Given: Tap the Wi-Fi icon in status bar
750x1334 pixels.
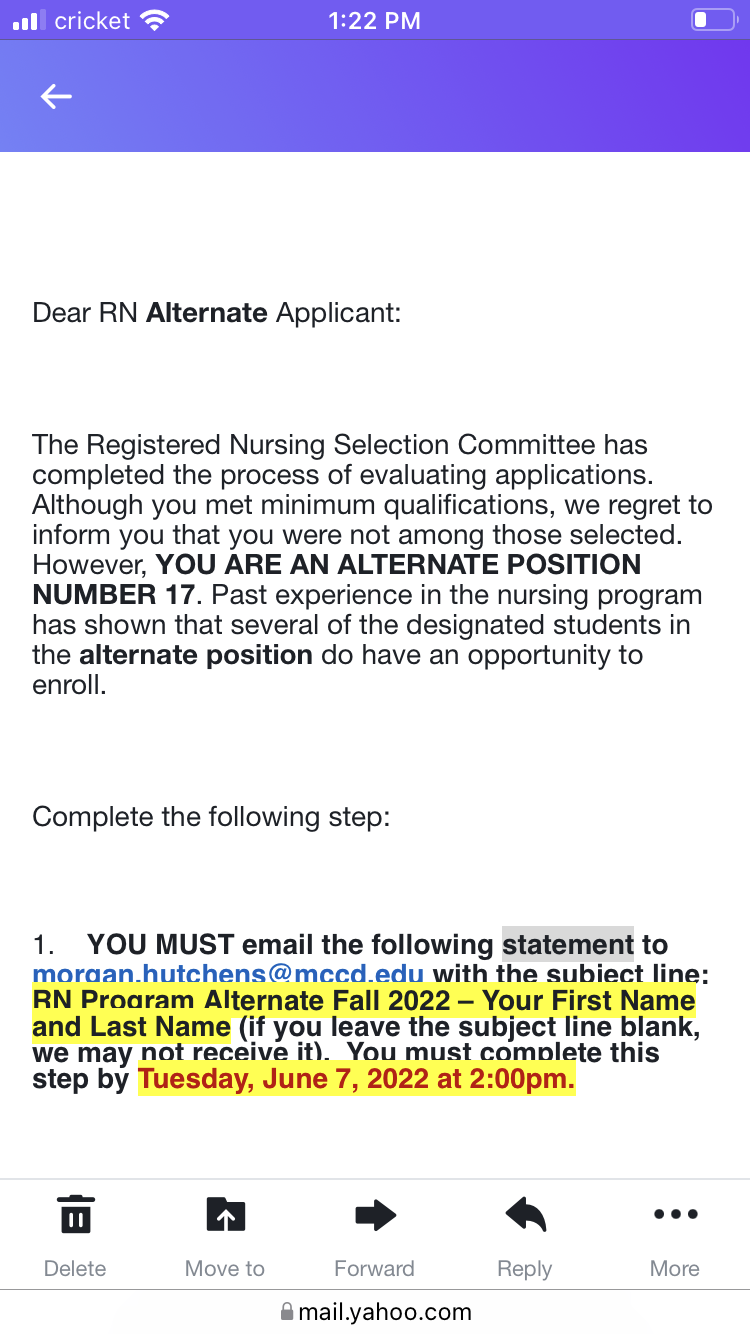Looking at the screenshot, I should (154, 20).
